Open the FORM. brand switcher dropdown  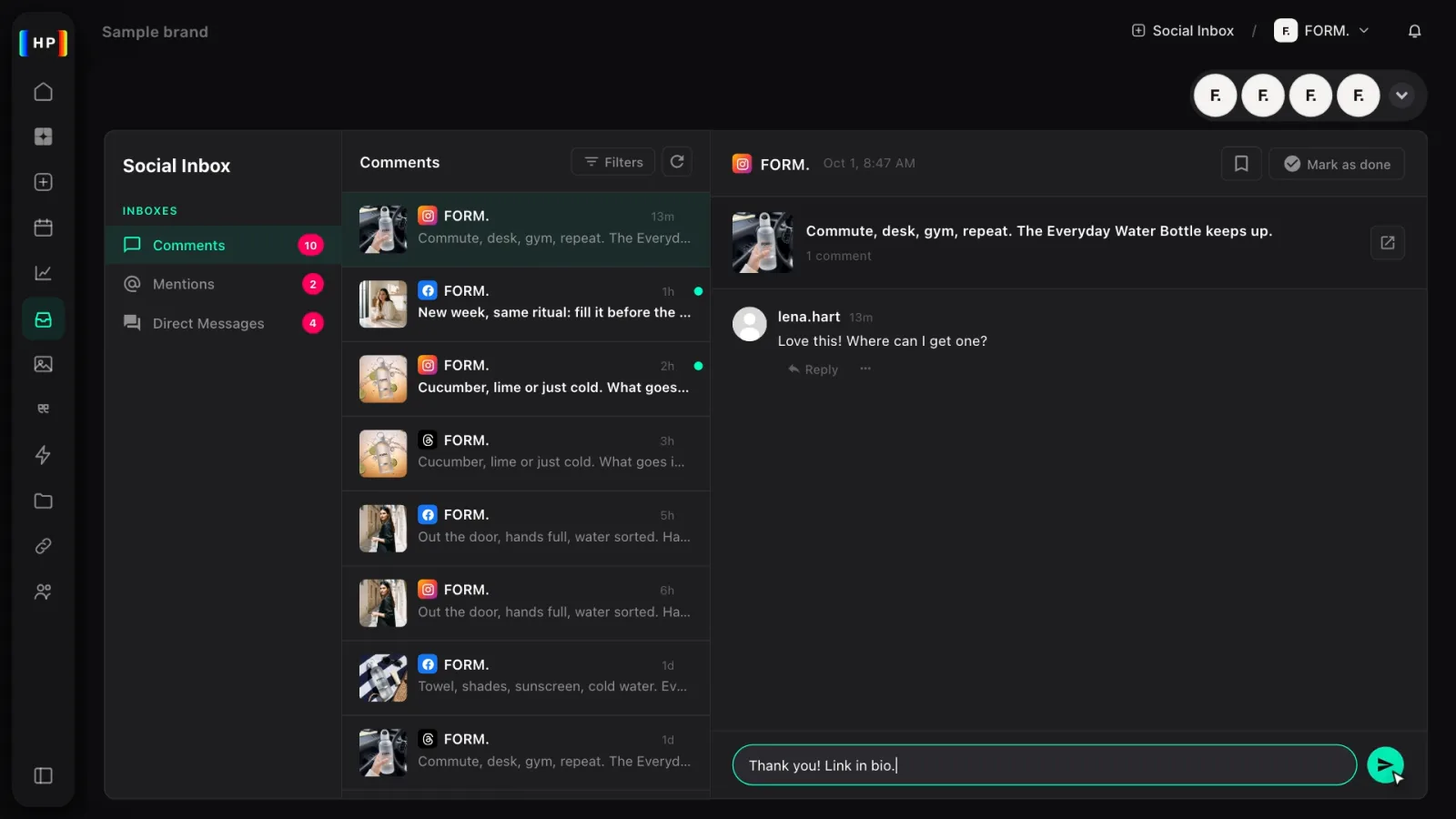coord(1322,31)
